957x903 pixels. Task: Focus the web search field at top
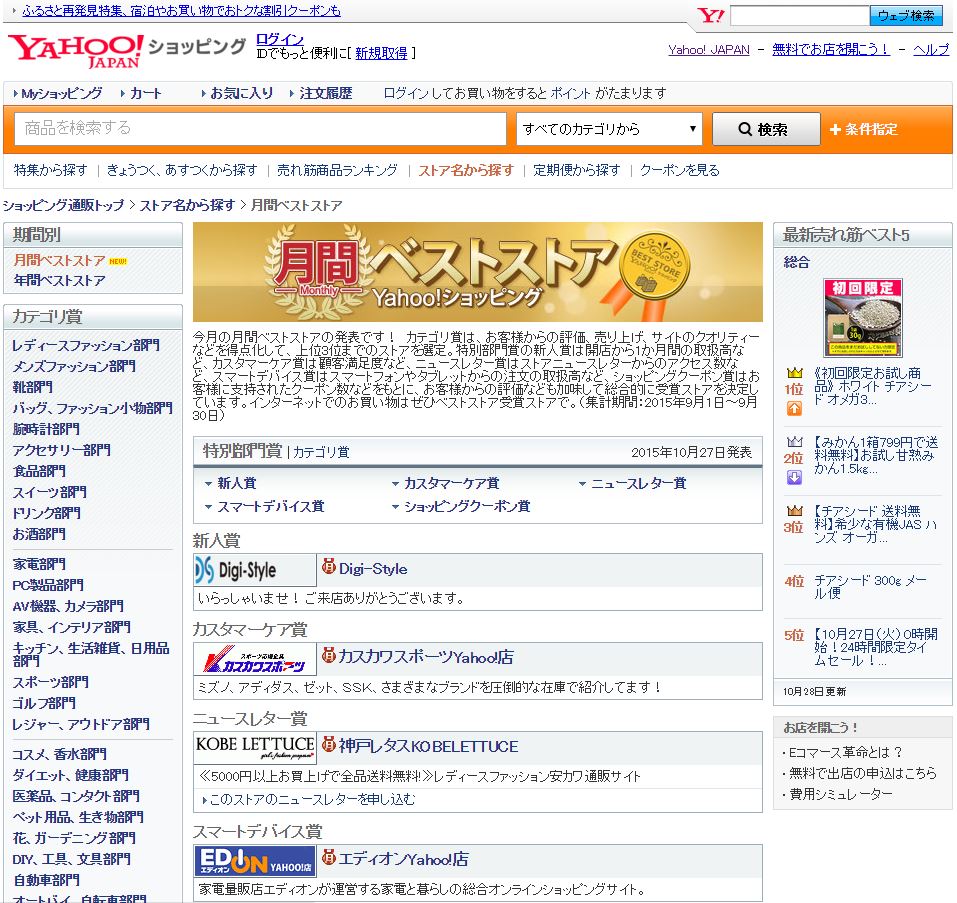point(800,15)
